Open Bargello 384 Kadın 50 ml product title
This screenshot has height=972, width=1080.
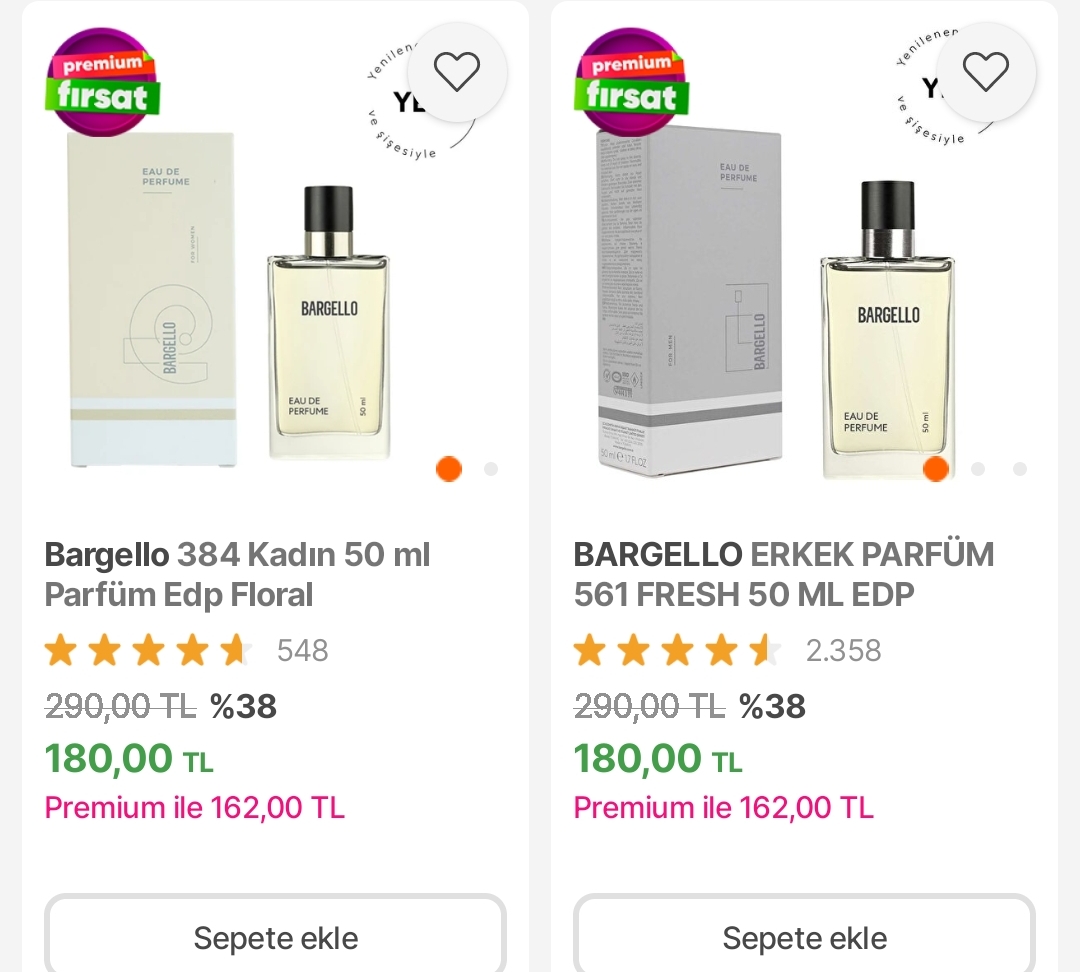(x=238, y=574)
